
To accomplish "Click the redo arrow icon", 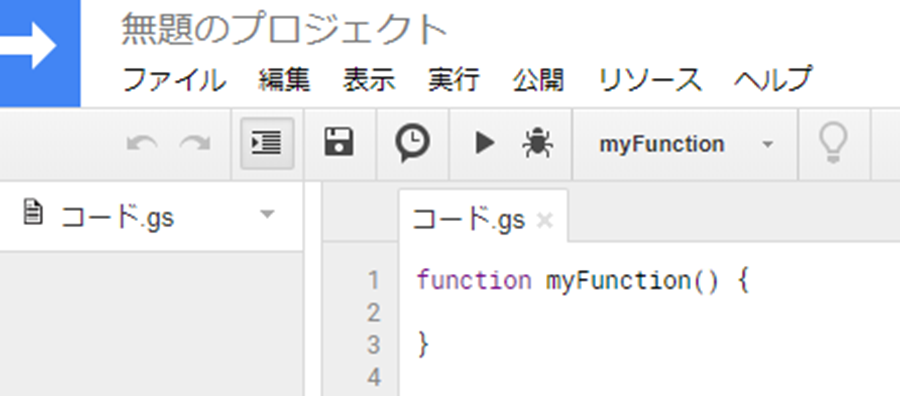I will 195,143.
